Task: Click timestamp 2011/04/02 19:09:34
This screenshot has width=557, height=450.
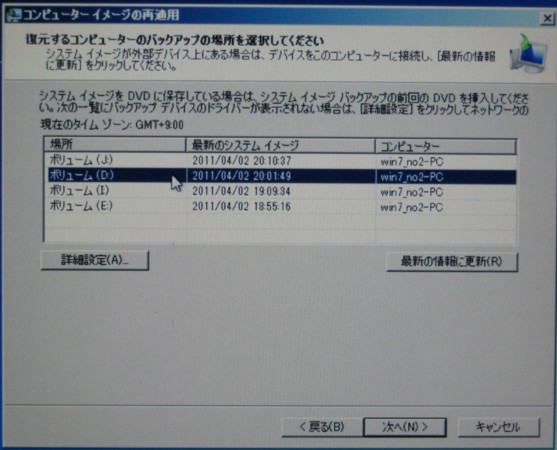Action: click(x=241, y=191)
